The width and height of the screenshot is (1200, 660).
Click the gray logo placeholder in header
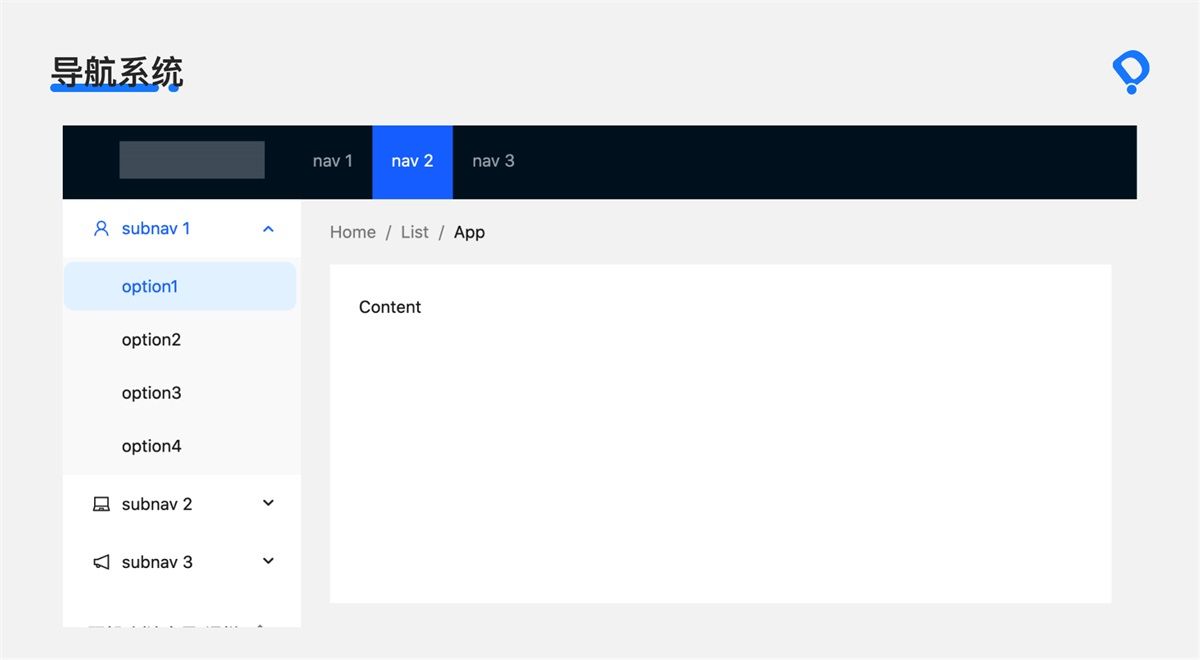point(192,160)
